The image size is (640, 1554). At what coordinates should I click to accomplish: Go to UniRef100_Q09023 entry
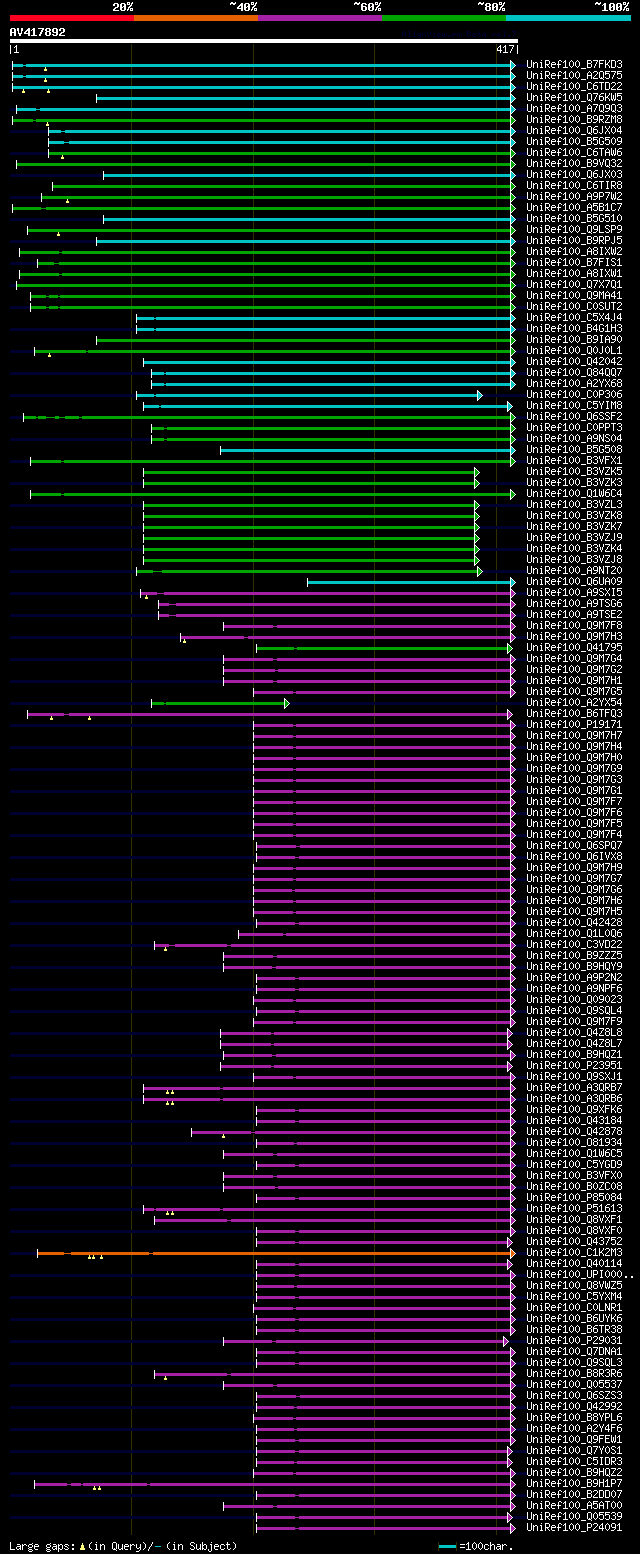click(574, 999)
